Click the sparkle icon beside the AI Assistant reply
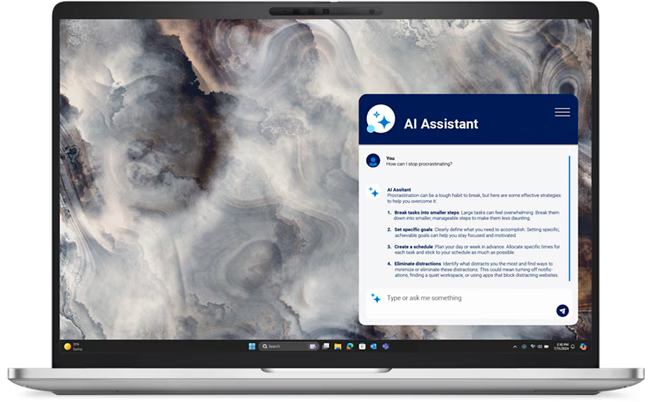653x402 pixels. (x=373, y=191)
